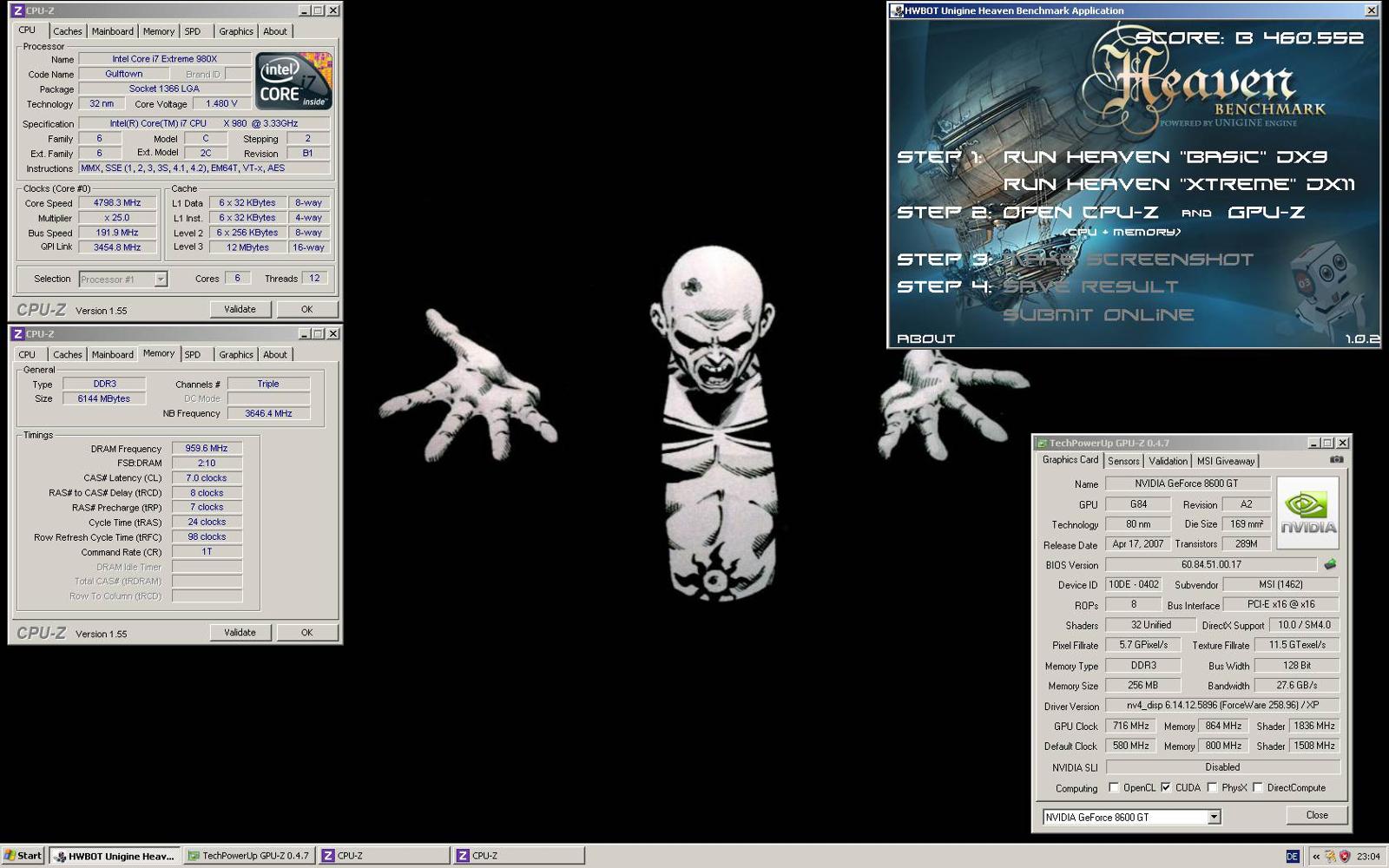Click the DE language indicator in the tray
Screen dimensions: 1389x868
[x=1292, y=856]
